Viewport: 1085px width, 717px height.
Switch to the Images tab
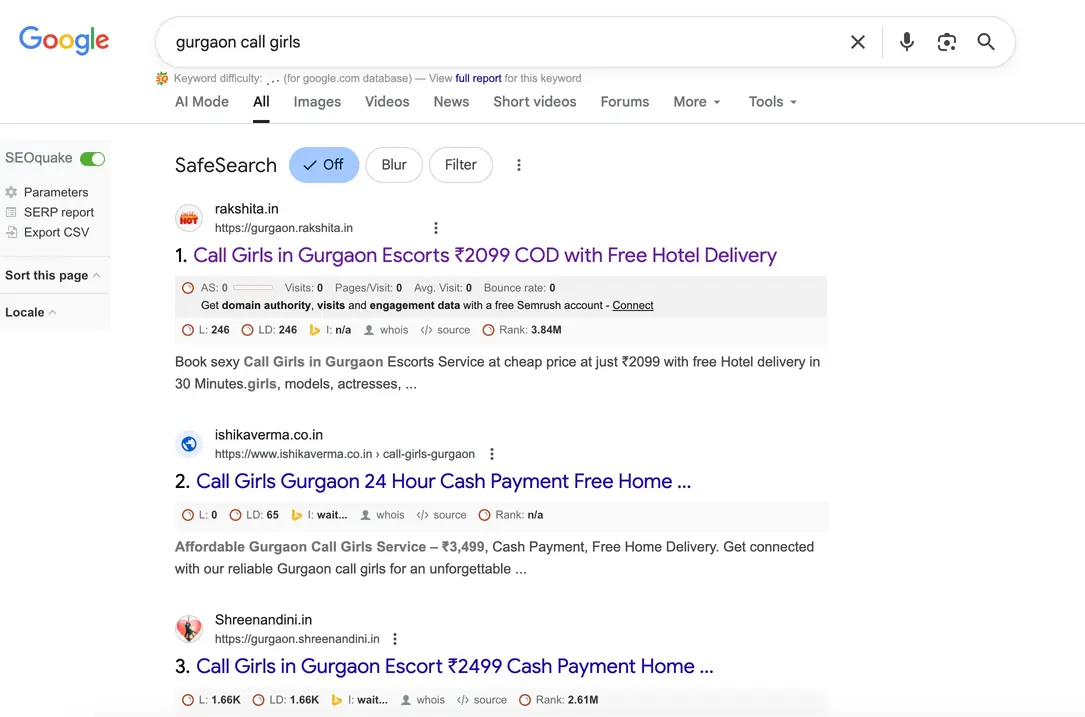tap(317, 102)
